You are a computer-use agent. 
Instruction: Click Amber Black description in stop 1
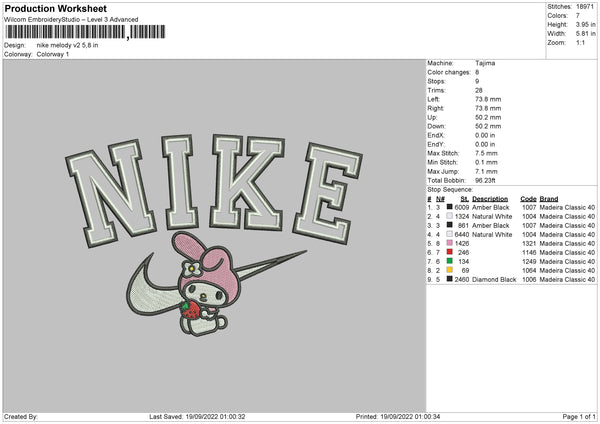491,207
